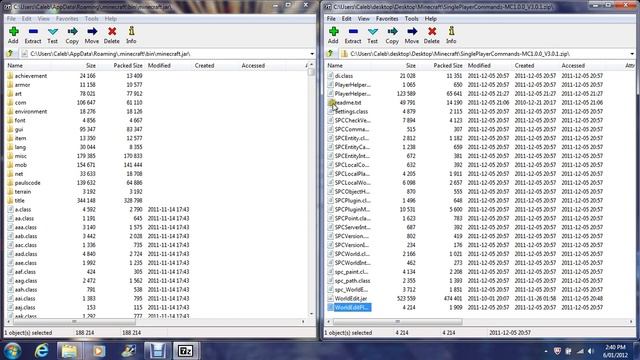This screenshot has height=360, width=640.
Task: Click volume speaker tray icon
Action: click(591, 351)
